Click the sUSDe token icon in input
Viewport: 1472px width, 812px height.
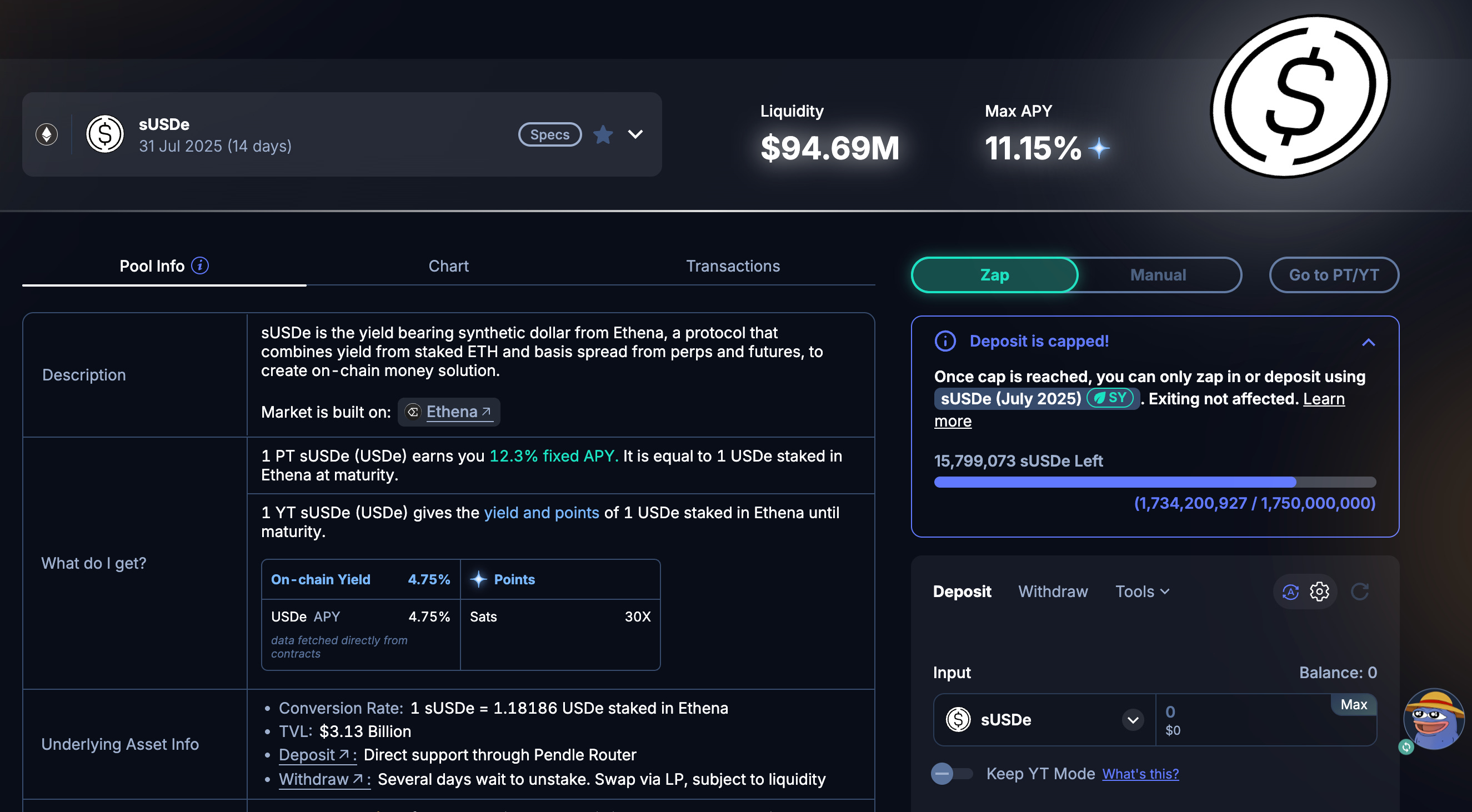(958, 720)
